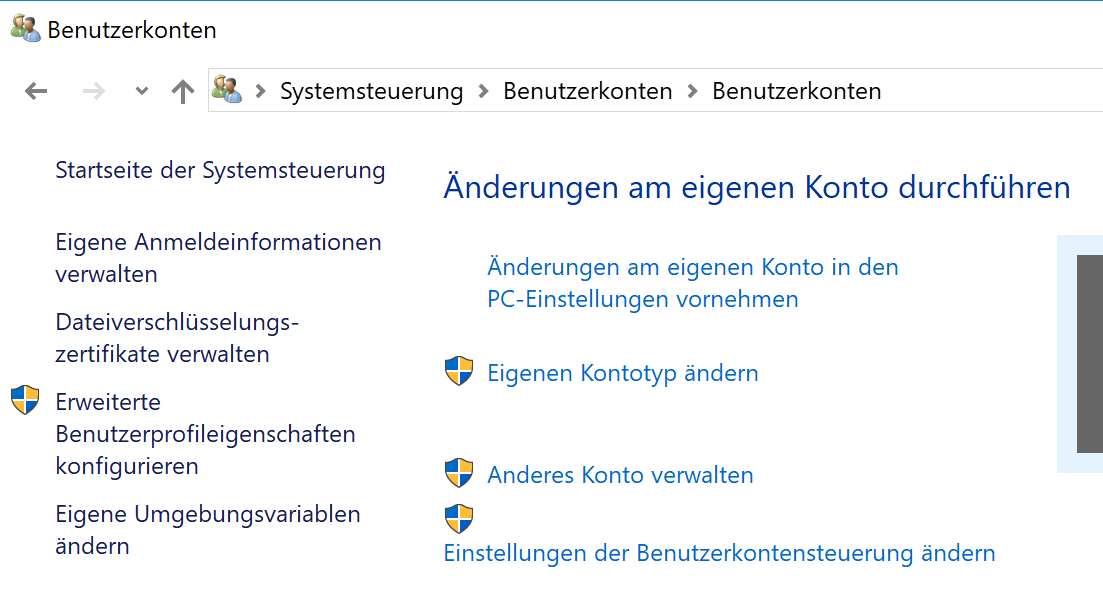
Task: Click the Benutzerkonten window title icon
Action: click(26, 29)
